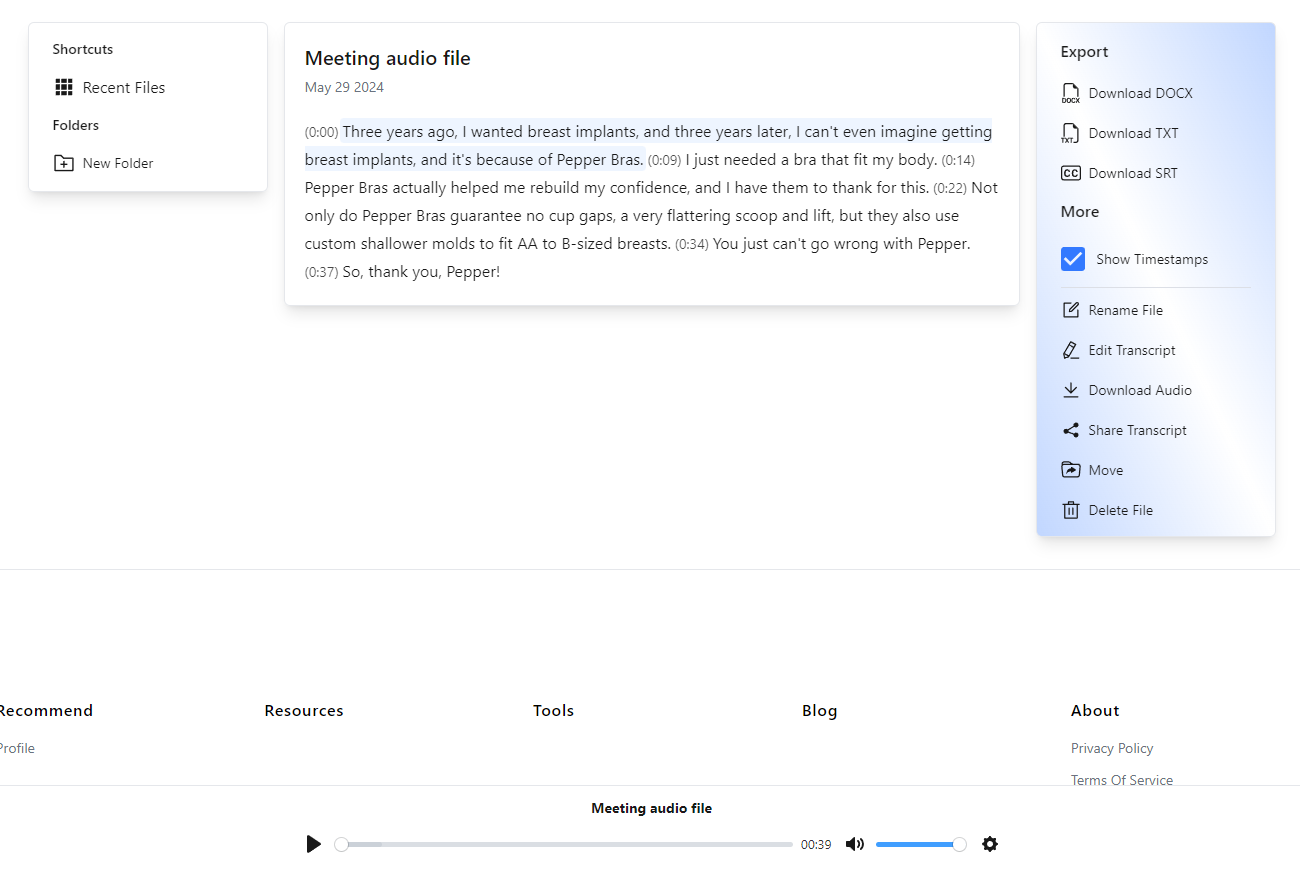Click the Download Audio arrow icon
1300x869 pixels.
tap(1071, 390)
